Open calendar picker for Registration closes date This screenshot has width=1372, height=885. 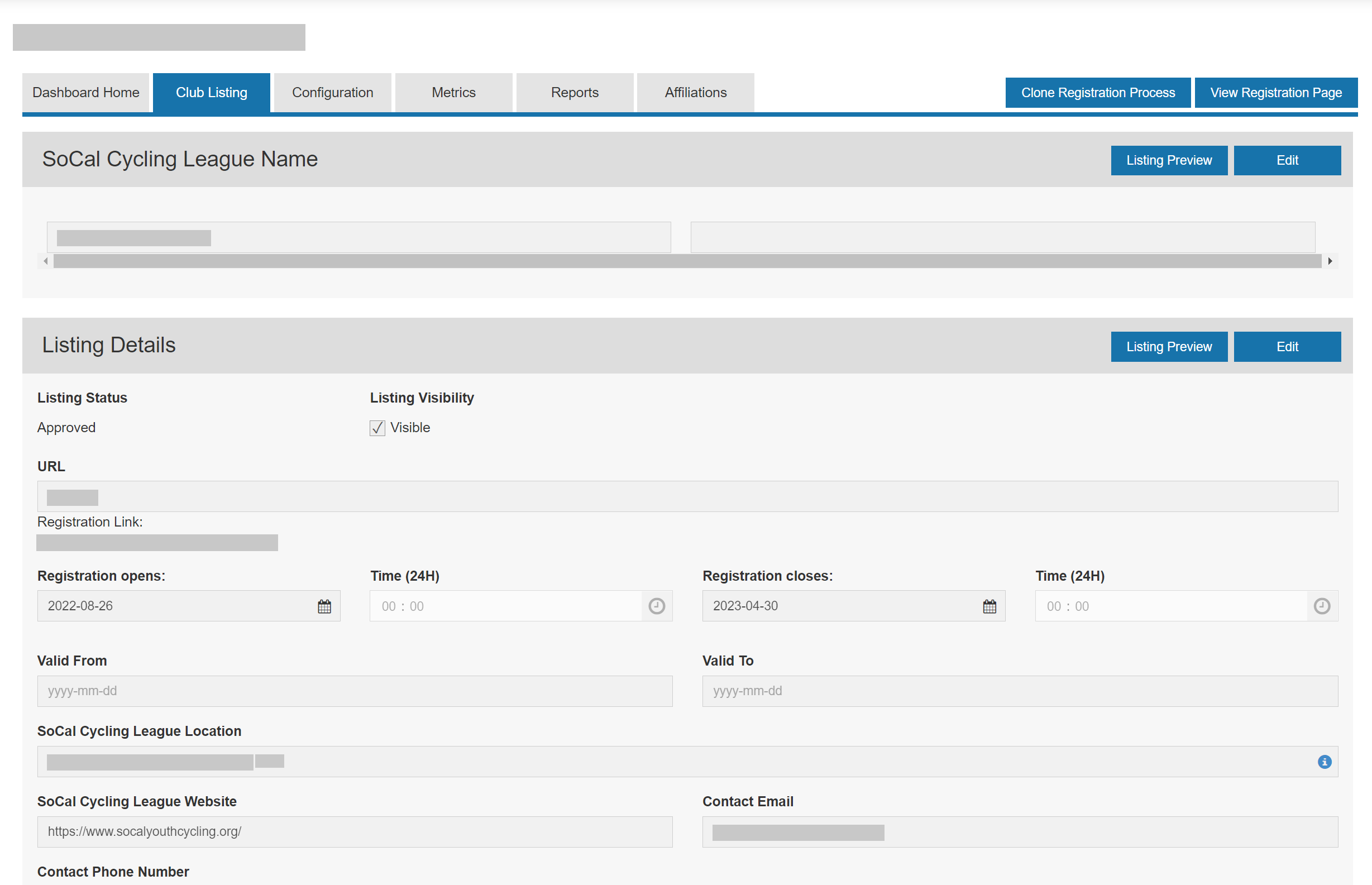click(989, 606)
